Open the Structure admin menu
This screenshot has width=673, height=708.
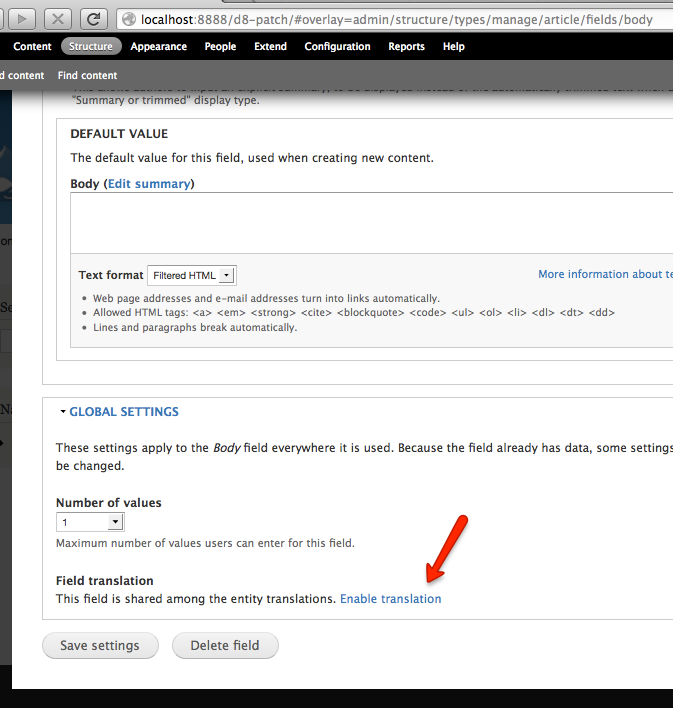pyautogui.click(x=91, y=47)
